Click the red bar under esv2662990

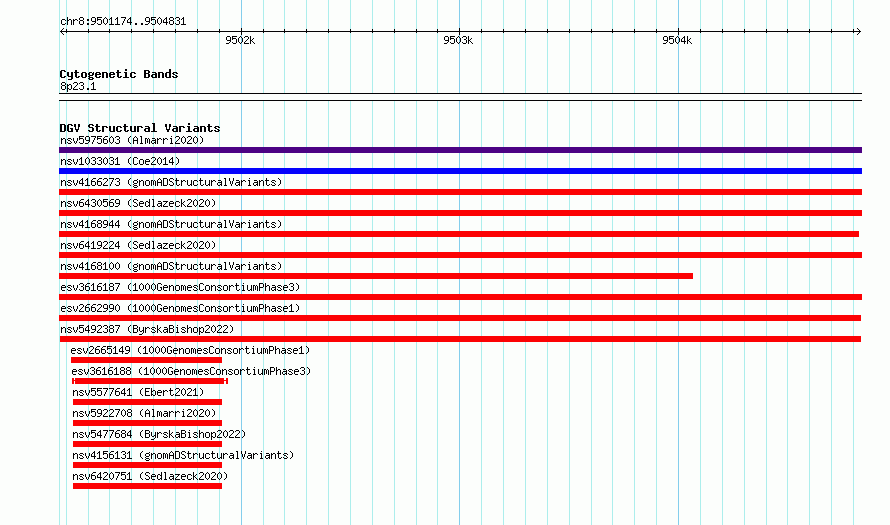[460, 318]
